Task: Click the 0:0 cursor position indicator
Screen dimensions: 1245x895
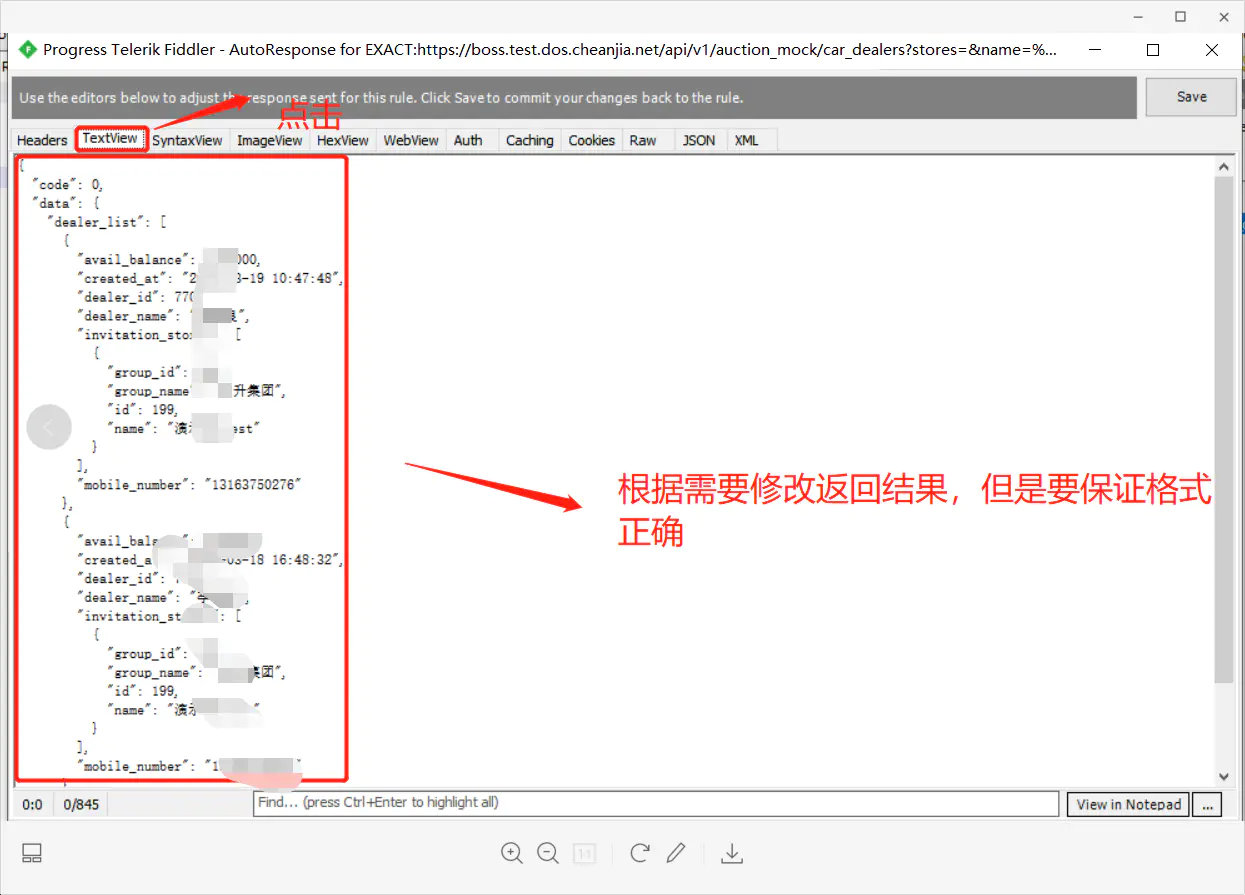Action: point(33,804)
